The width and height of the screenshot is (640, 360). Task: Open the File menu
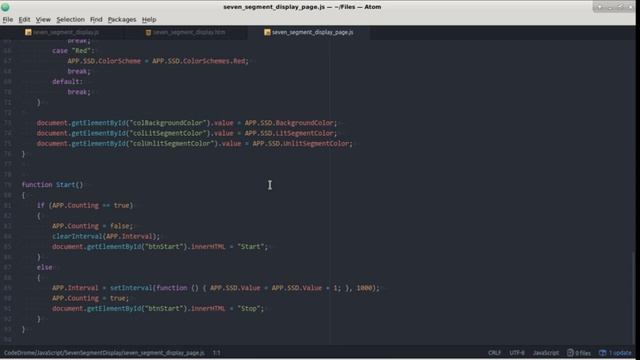pyautogui.click(x=8, y=20)
